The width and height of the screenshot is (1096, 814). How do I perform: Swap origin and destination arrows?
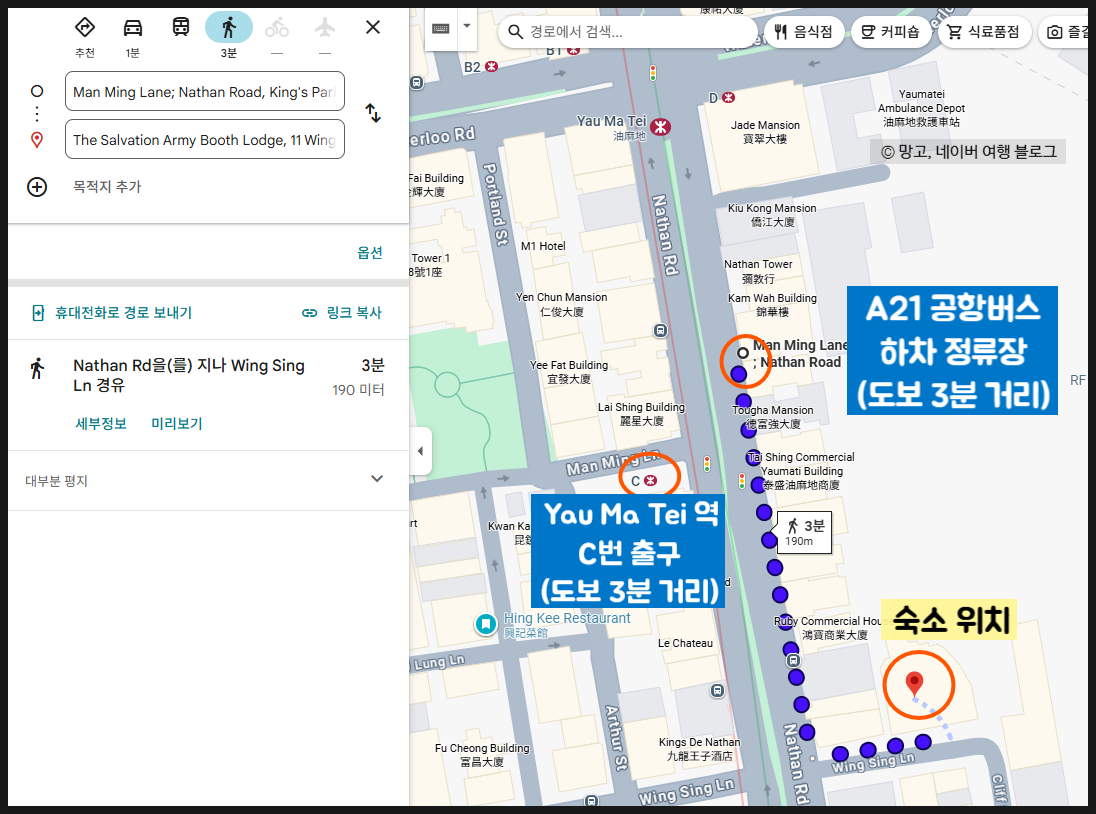tap(373, 113)
